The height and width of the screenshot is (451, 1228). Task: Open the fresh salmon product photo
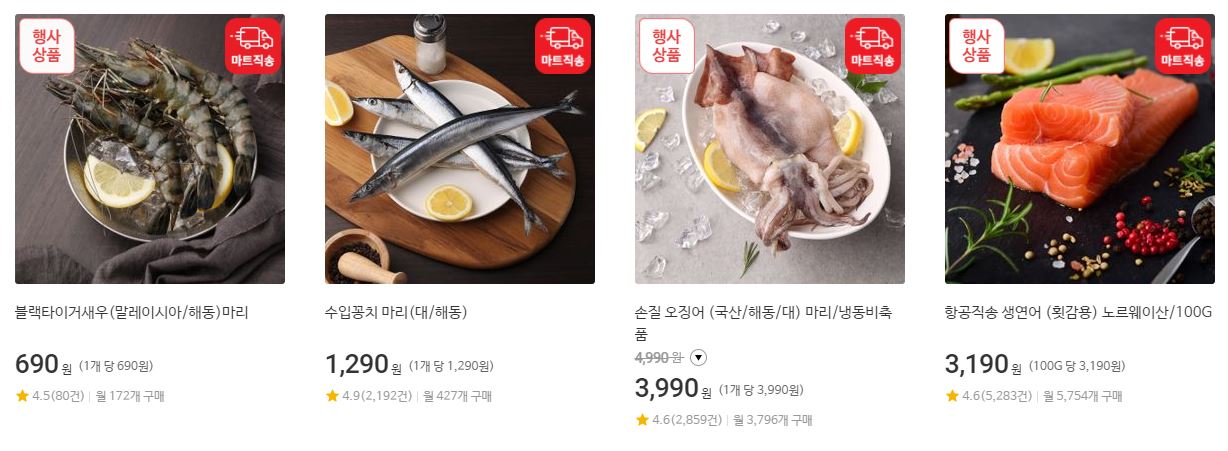click(x=1080, y=149)
